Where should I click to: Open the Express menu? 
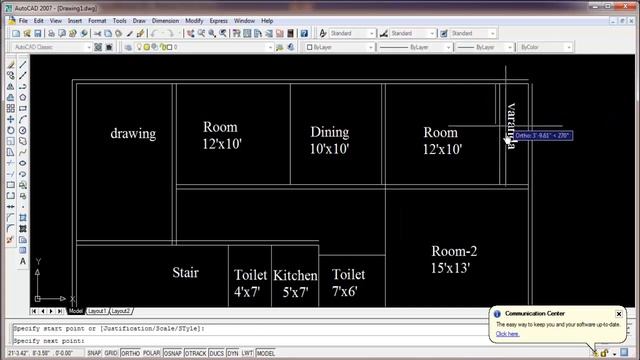(219, 21)
